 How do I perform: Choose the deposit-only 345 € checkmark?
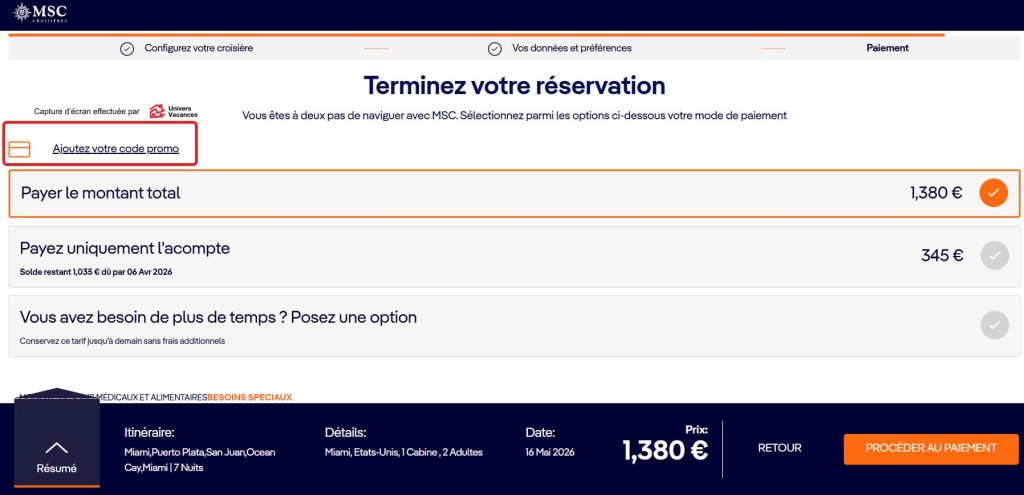(993, 255)
